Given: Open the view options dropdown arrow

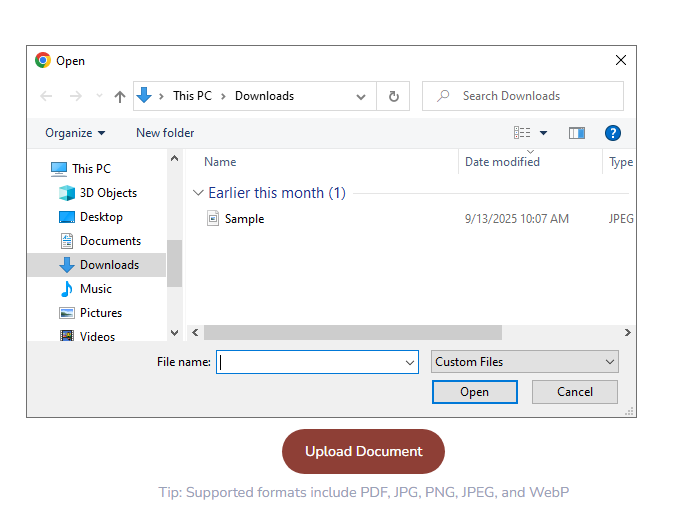Looking at the screenshot, I should click(x=544, y=133).
